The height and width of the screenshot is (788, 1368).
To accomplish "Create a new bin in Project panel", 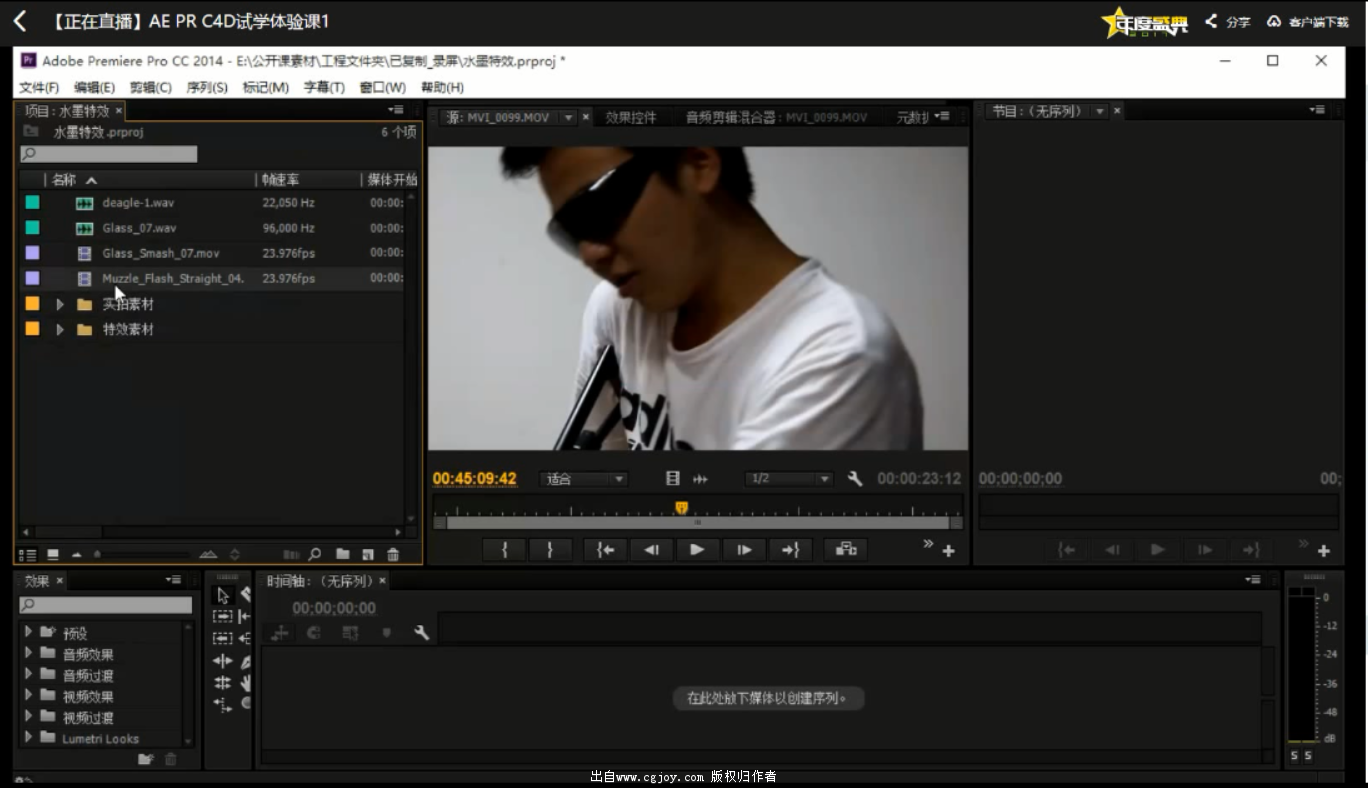I will pyautogui.click(x=343, y=554).
